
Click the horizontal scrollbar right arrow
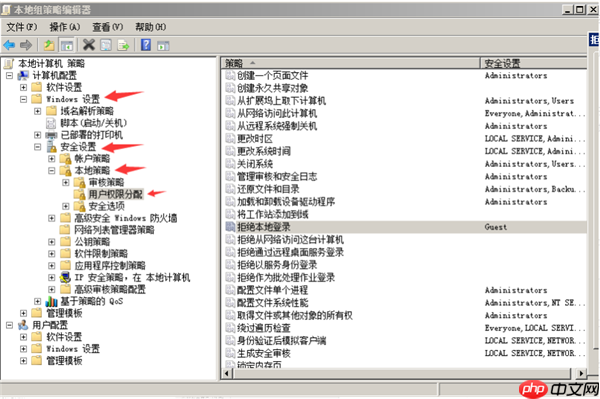(x=581, y=373)
